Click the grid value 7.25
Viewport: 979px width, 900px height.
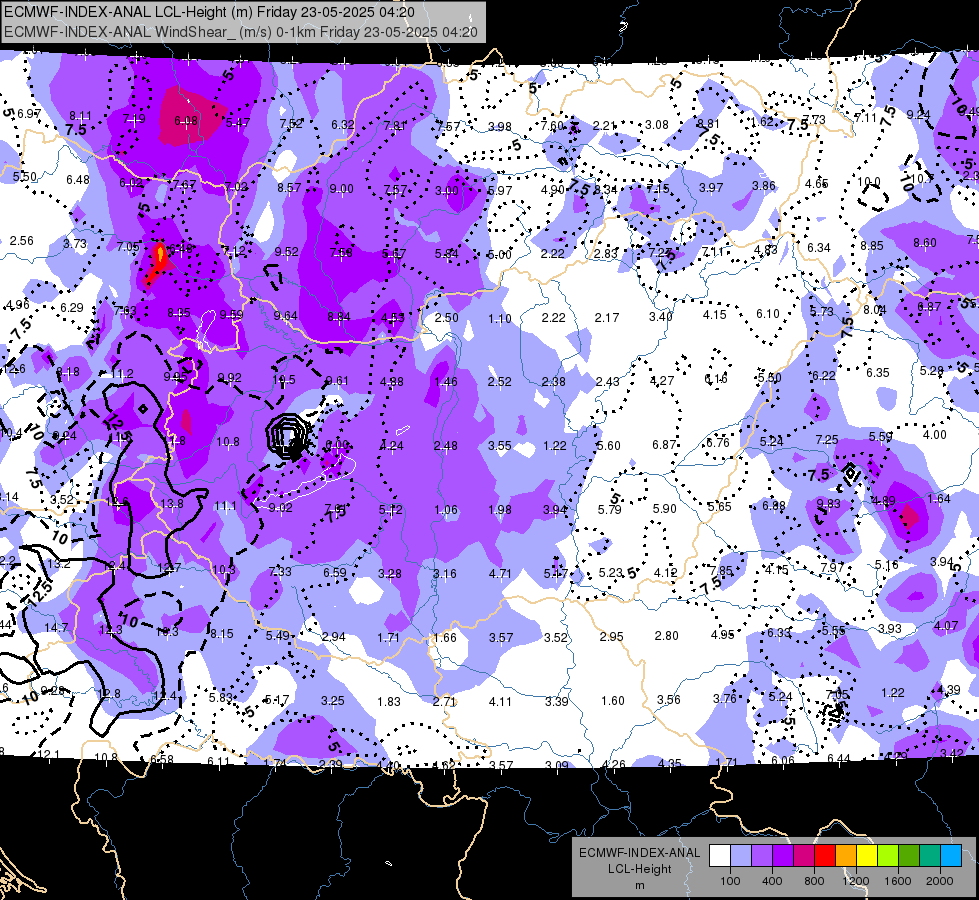pyautogui.click(x=827, y=440)
